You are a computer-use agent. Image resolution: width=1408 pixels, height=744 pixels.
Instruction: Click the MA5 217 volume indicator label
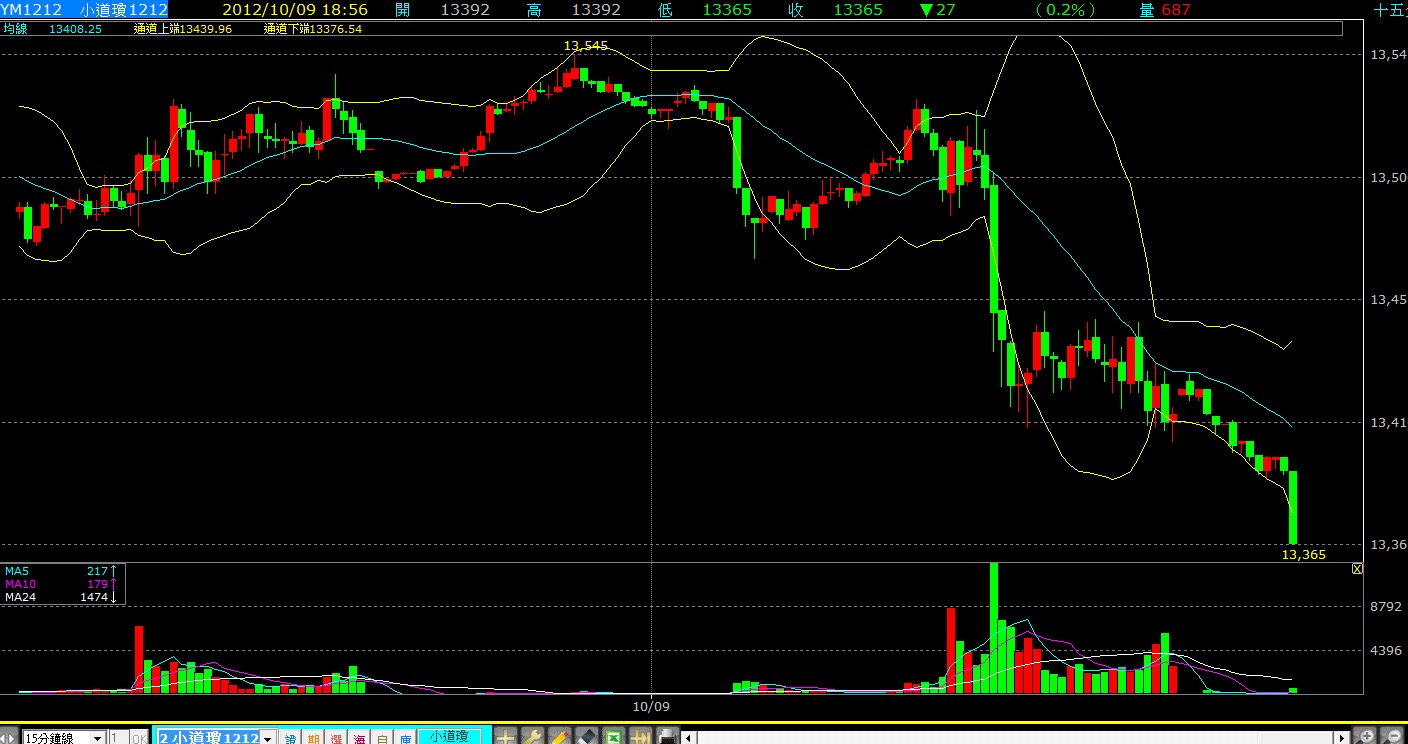61,571
